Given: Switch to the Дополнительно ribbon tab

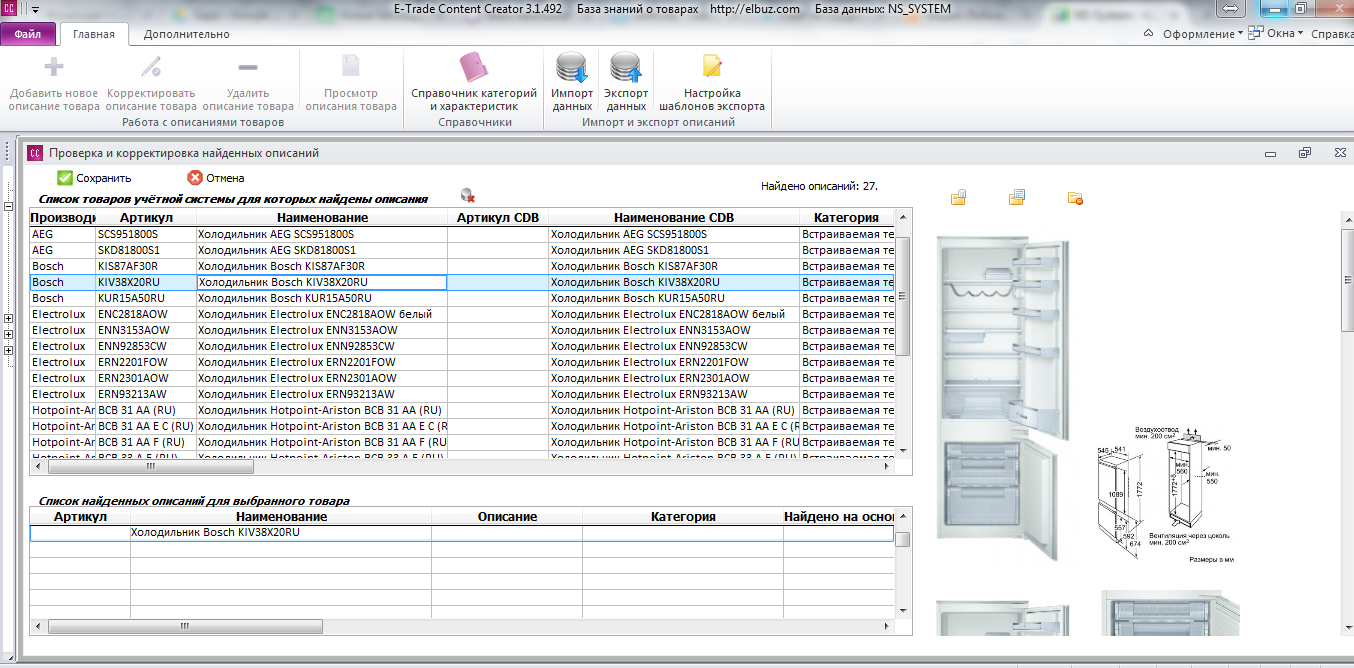Looking at the screenshot, I should [x=186, y=34].
